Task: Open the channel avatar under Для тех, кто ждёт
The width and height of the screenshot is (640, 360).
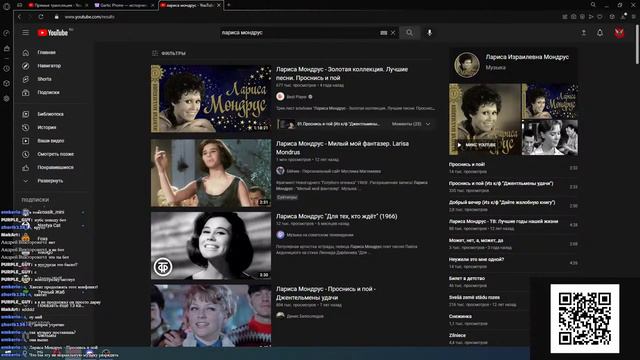Action: tap(280, 235)
